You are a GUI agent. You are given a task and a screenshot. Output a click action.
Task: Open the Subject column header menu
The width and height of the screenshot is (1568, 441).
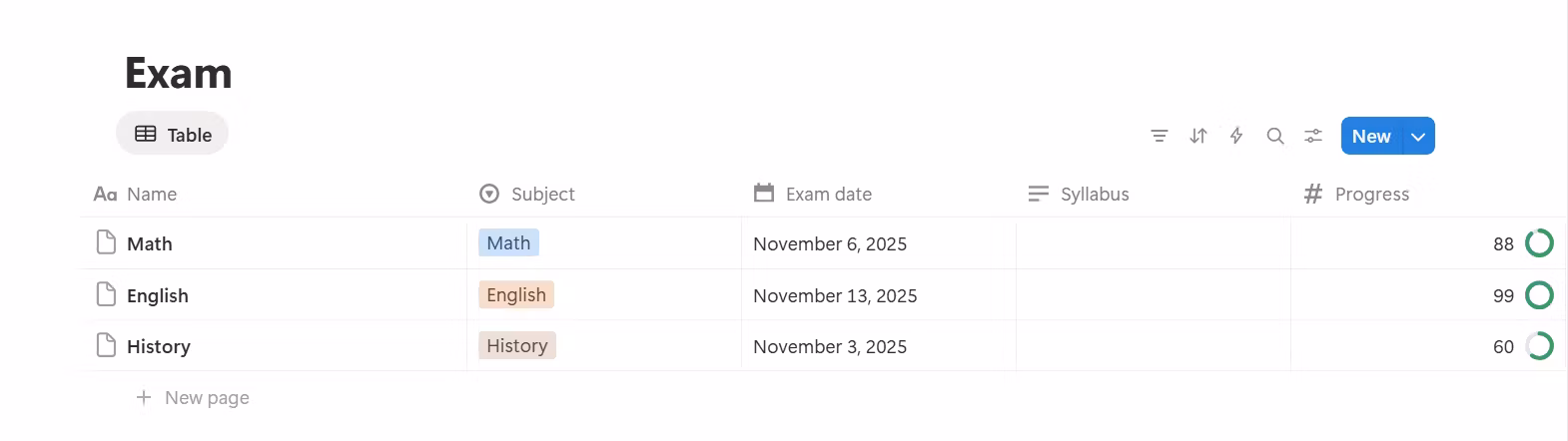(x=542, y=194)
